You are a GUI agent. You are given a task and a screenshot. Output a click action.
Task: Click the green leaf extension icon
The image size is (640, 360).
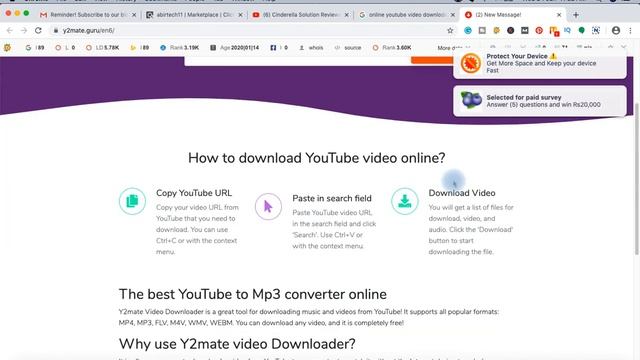pyautogui.click(x=582, y=30)
